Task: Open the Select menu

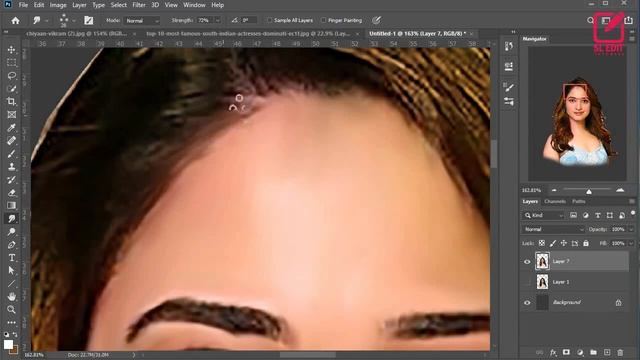Action: pyautogui.click(x=118, y=5)
